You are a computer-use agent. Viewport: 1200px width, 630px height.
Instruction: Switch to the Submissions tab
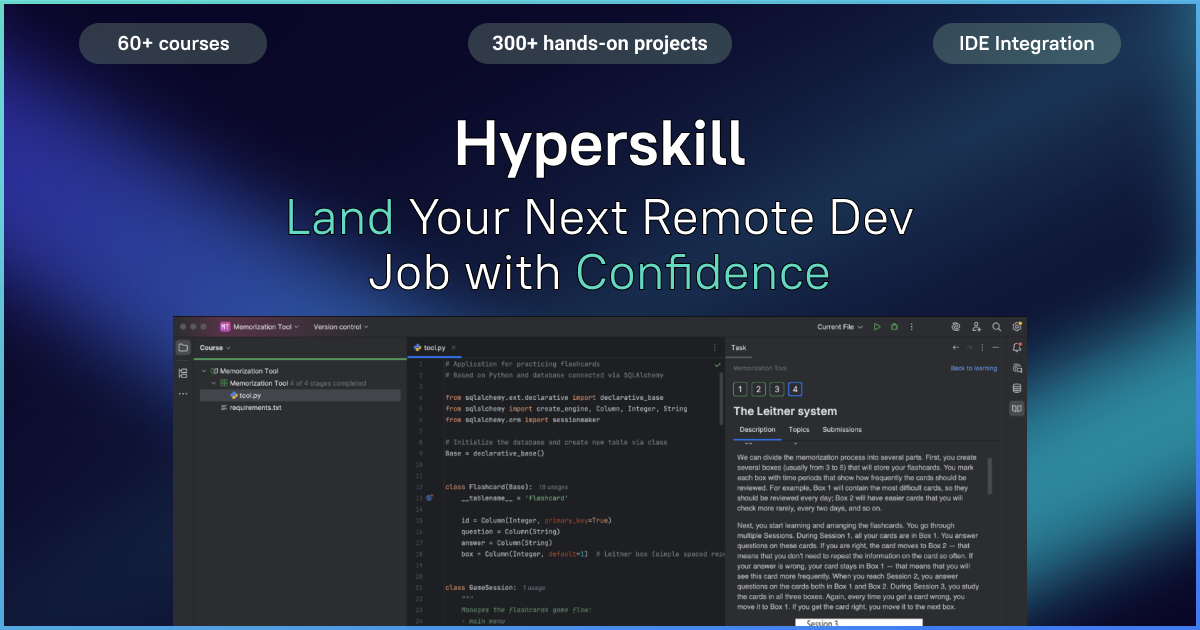842,430
